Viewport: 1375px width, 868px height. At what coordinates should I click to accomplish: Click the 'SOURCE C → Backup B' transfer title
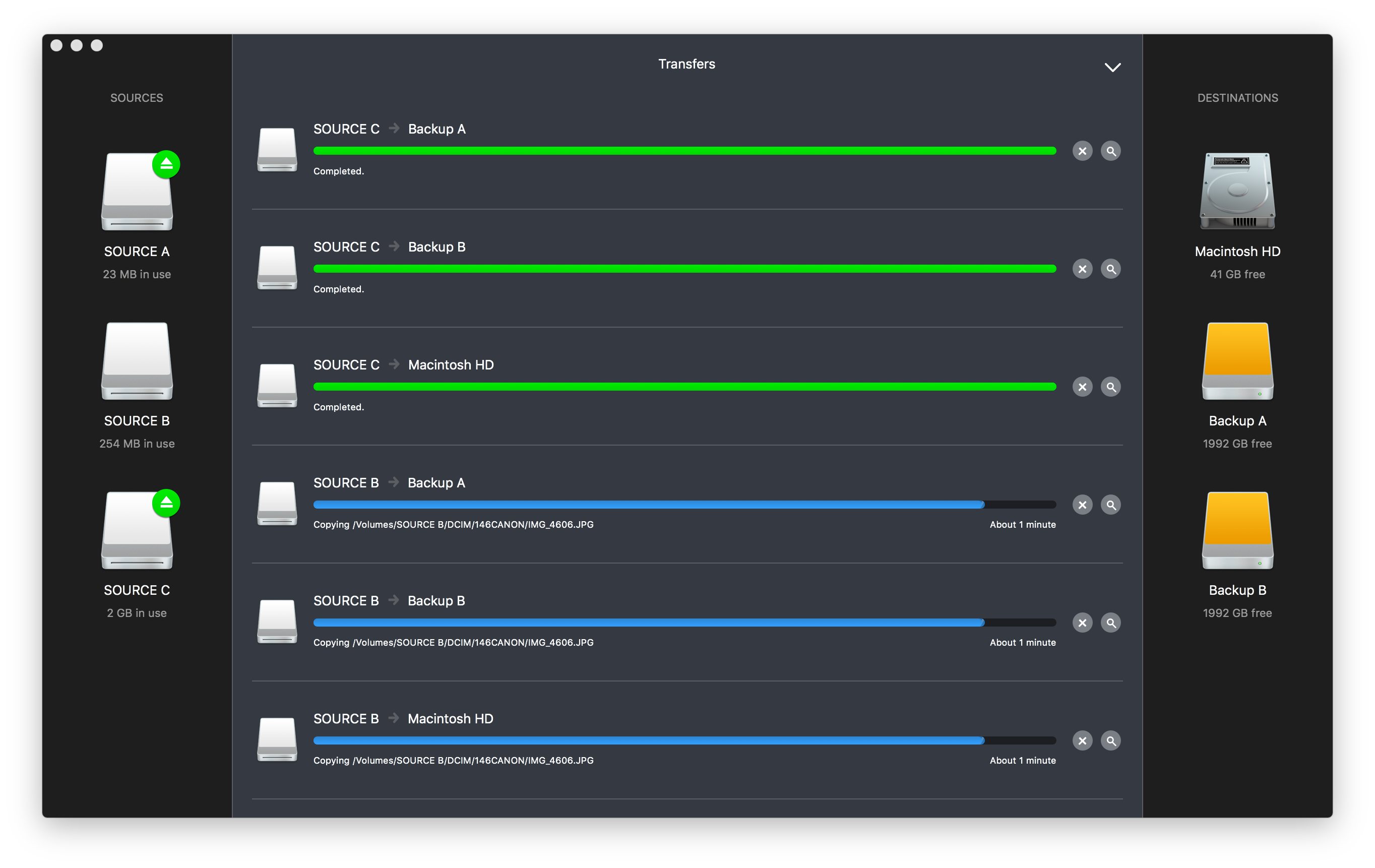(x=390, y=247)
